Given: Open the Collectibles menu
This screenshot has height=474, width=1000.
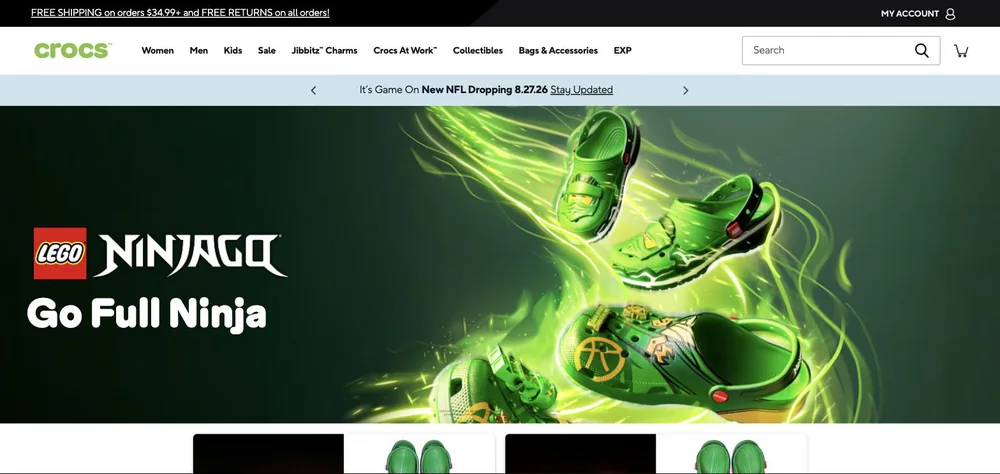Looking at the screenshot, I should 478,50.
